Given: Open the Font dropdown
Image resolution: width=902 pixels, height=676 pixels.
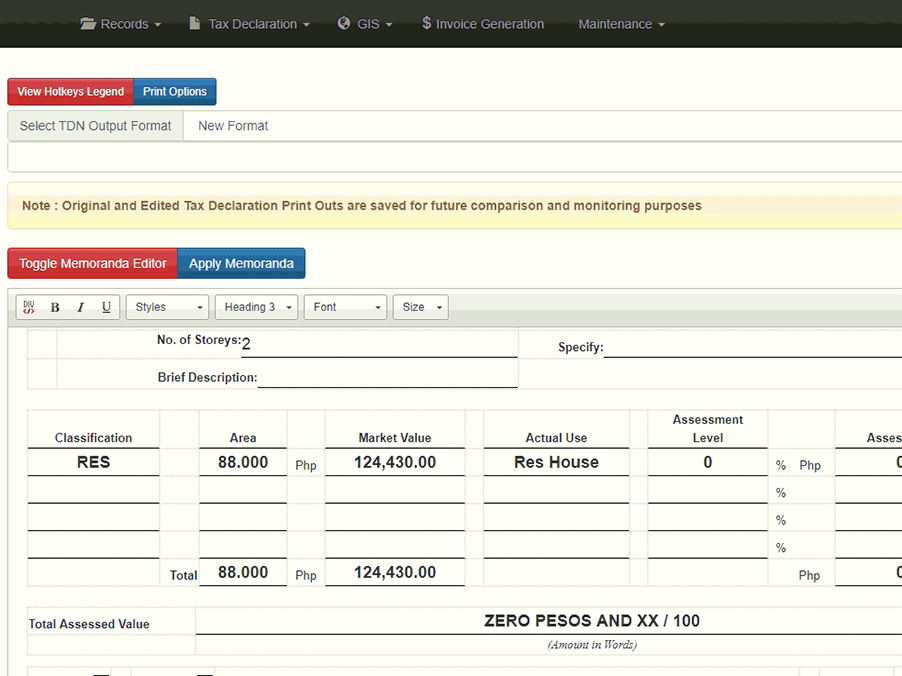Looking at the screenshot, I should point(345,307).
